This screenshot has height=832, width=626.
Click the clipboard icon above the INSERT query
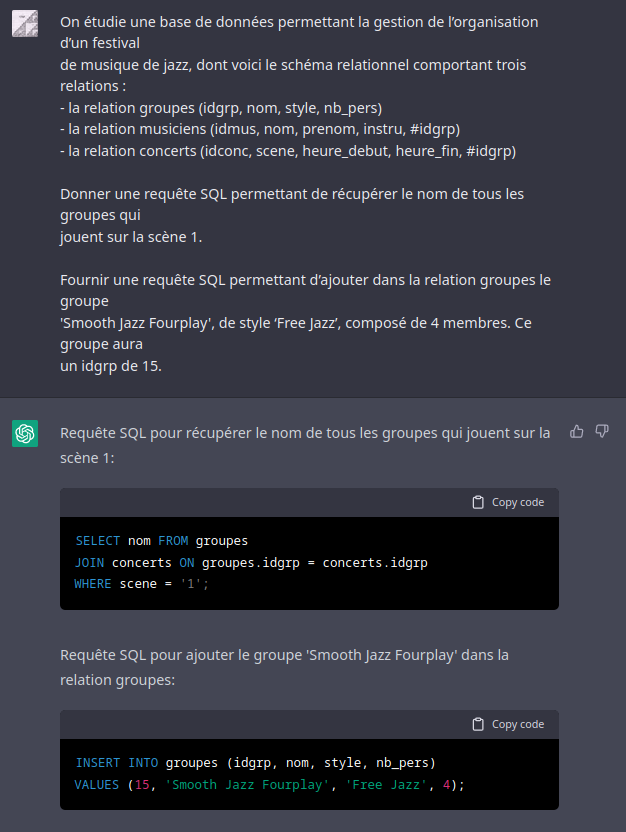pos(478,724)
